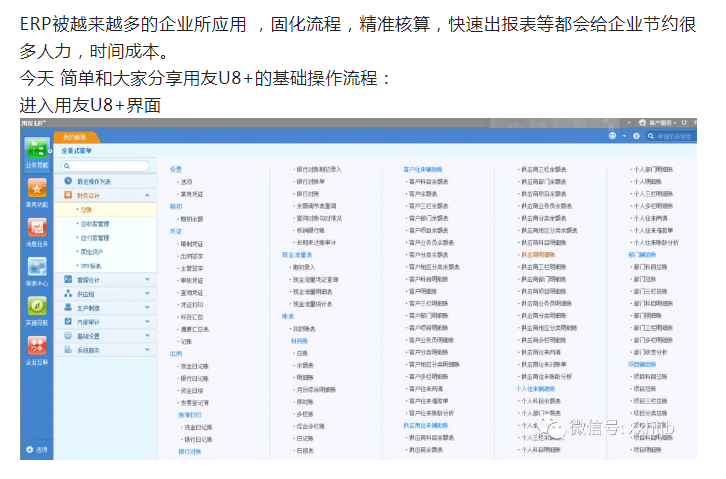Click the 财务会计 module icon
Screen dimensions: 726x479
68,195
